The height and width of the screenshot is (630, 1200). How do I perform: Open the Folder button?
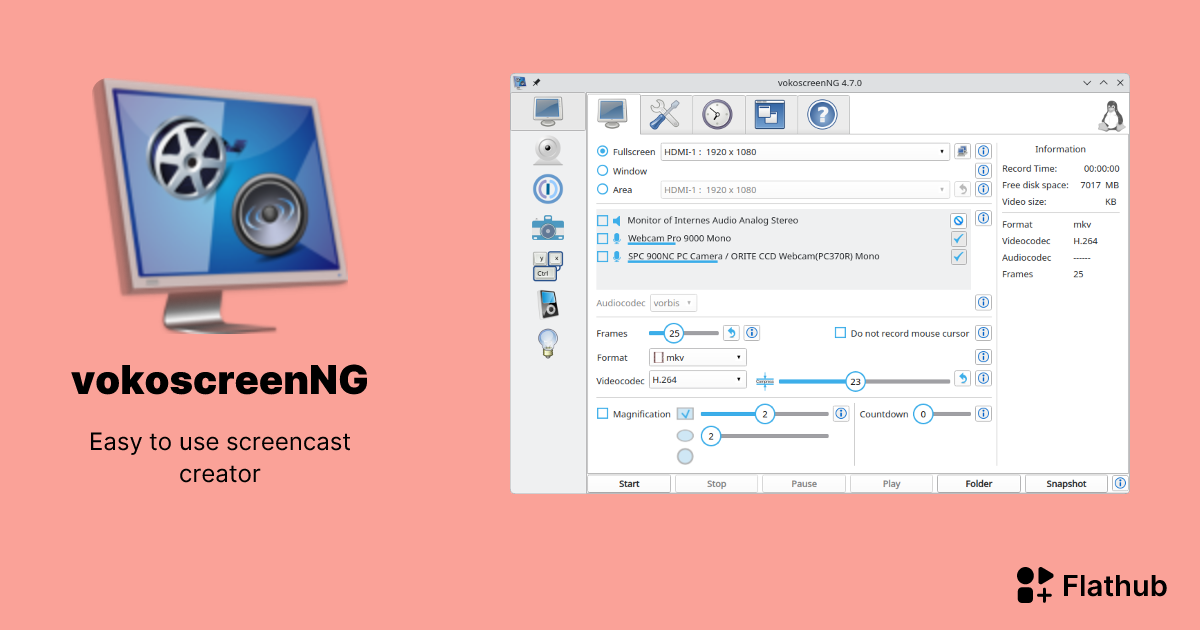[x=978, y=483]
